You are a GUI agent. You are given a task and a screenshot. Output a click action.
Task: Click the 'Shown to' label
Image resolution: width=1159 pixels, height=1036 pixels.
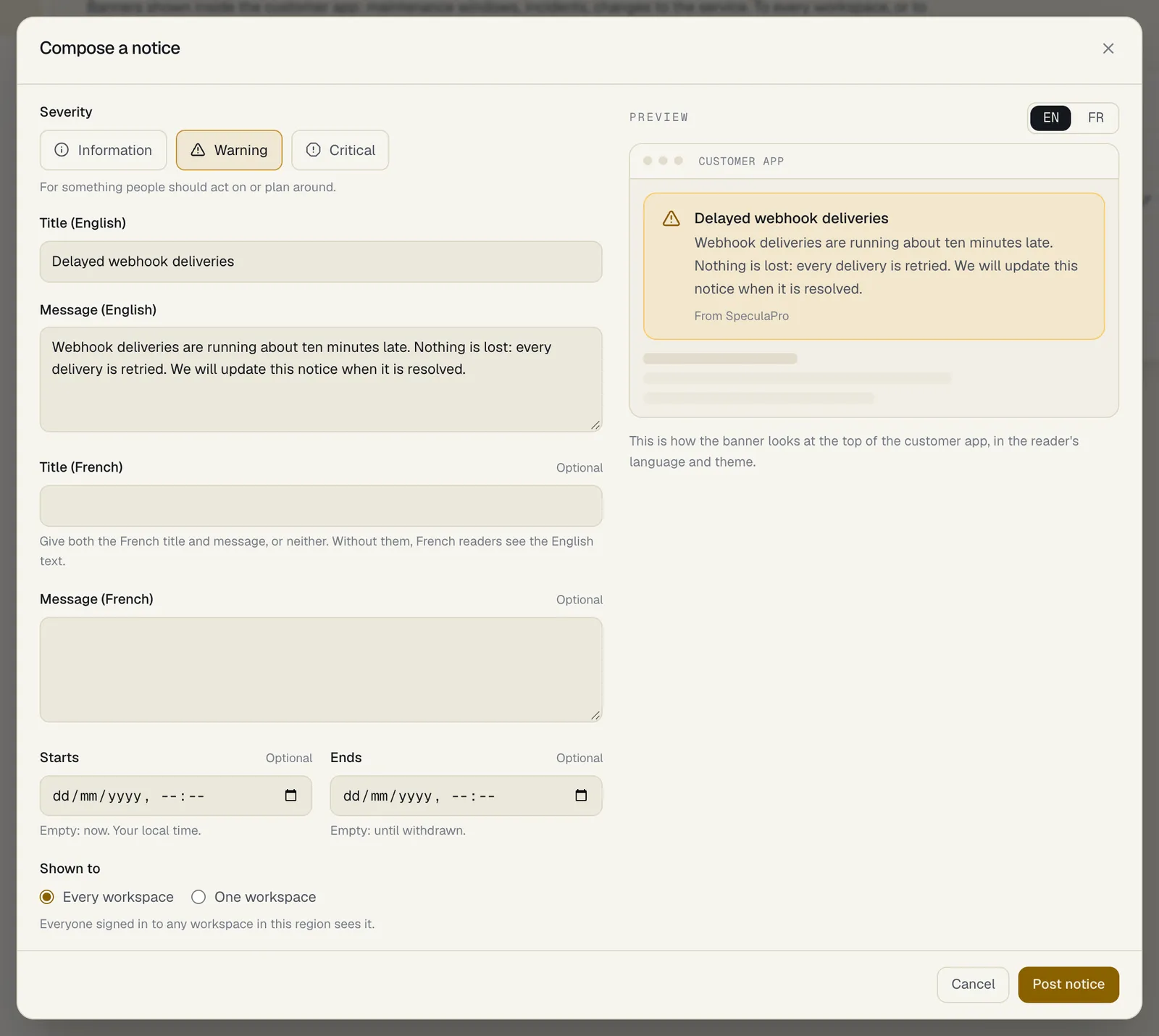coord(70,869)
